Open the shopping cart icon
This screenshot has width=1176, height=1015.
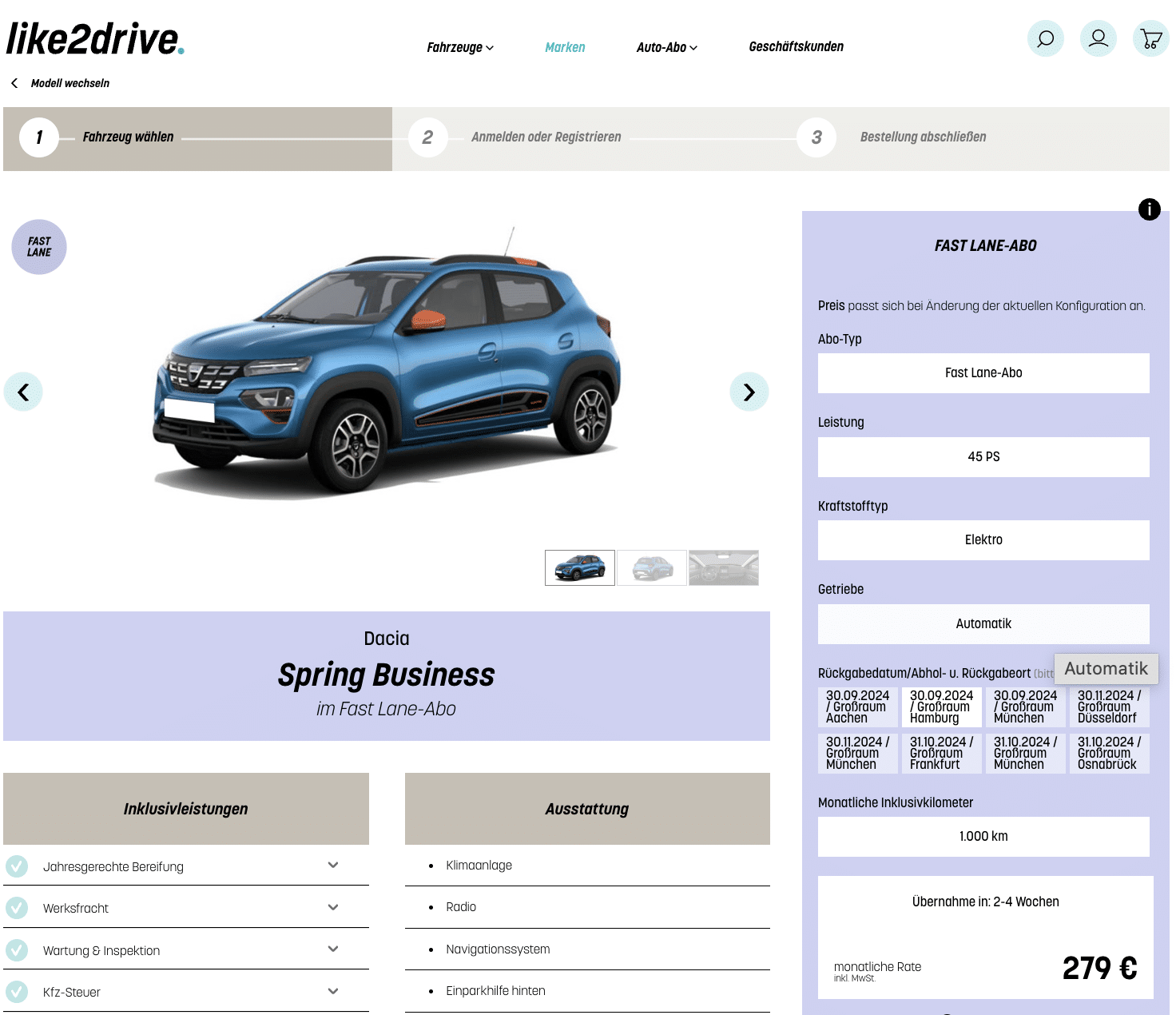point(1151,38)
